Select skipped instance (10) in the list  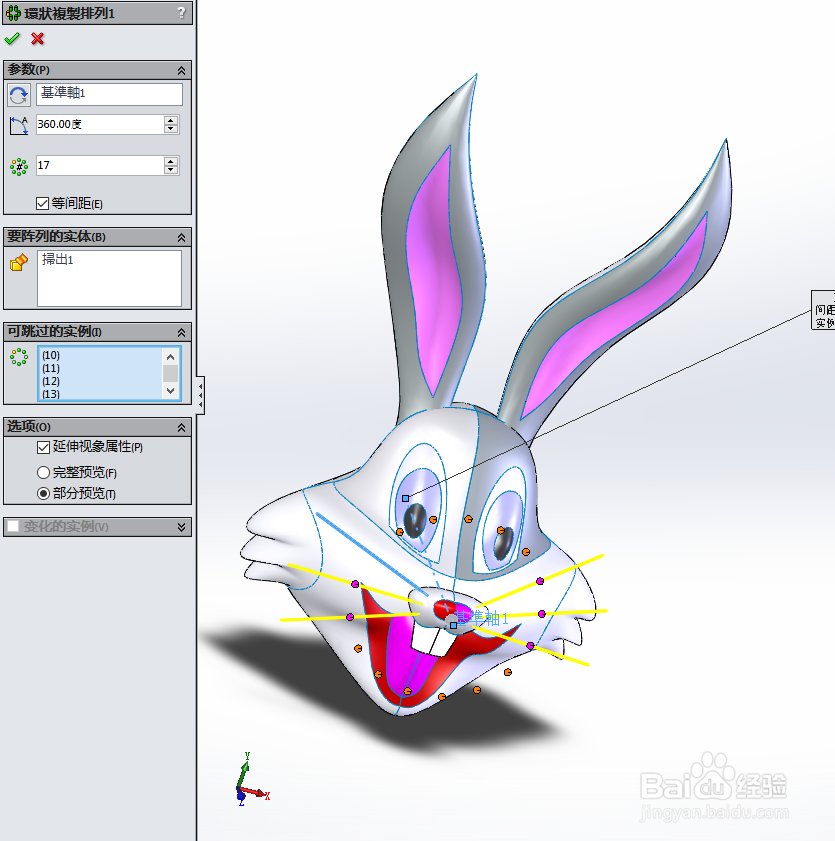(x=51, y=355)
